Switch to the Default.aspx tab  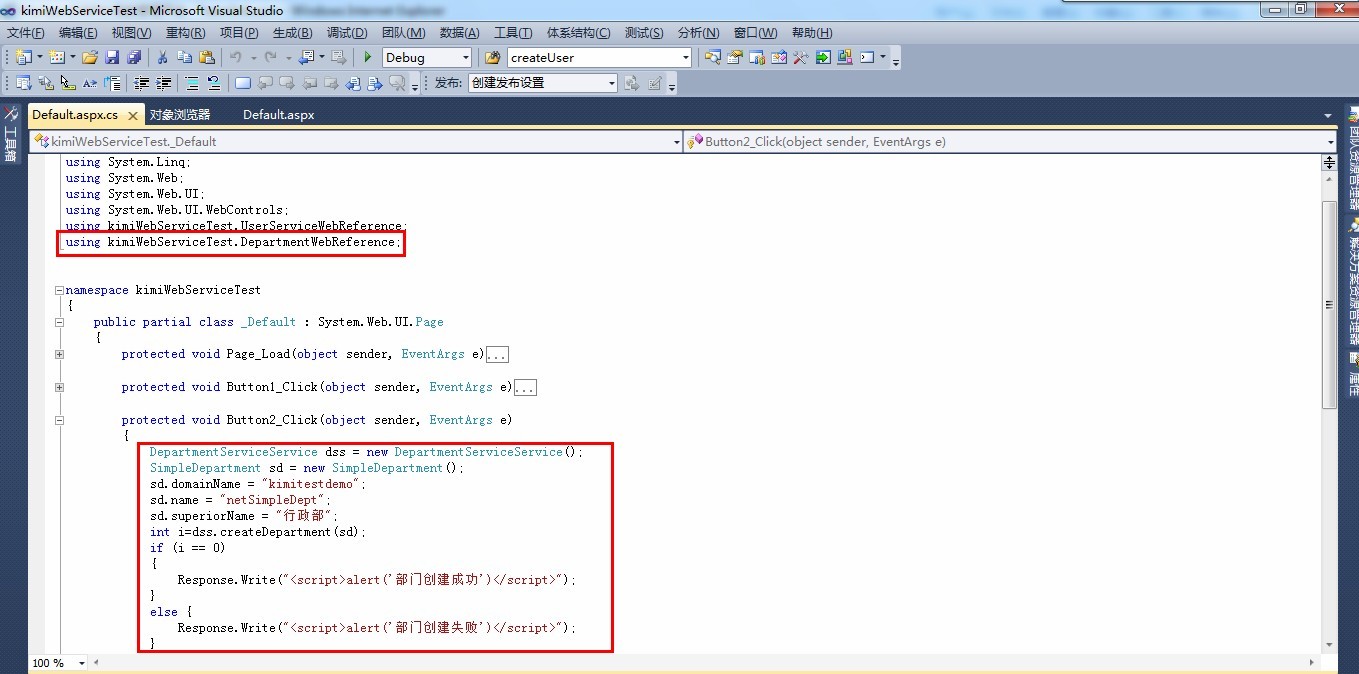point(278,115)
